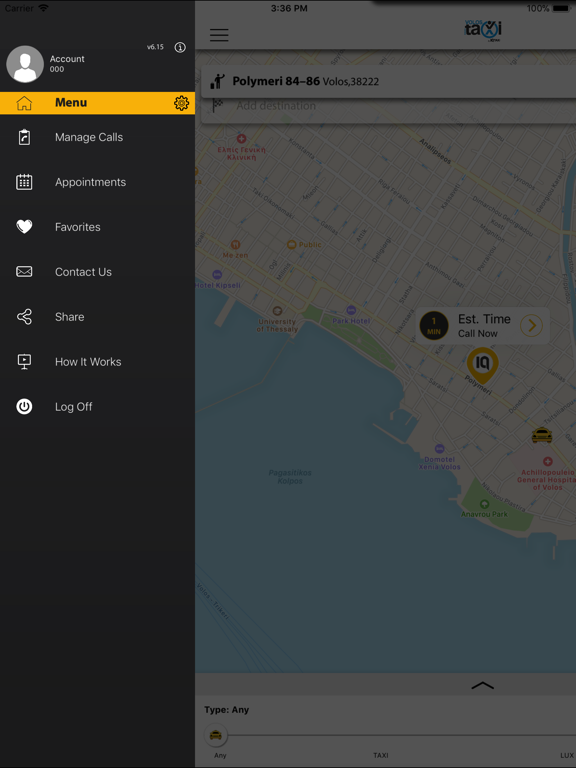Screen dimensions: 576x768
Task: Open How It Works
Action: [x=97, y=362]
